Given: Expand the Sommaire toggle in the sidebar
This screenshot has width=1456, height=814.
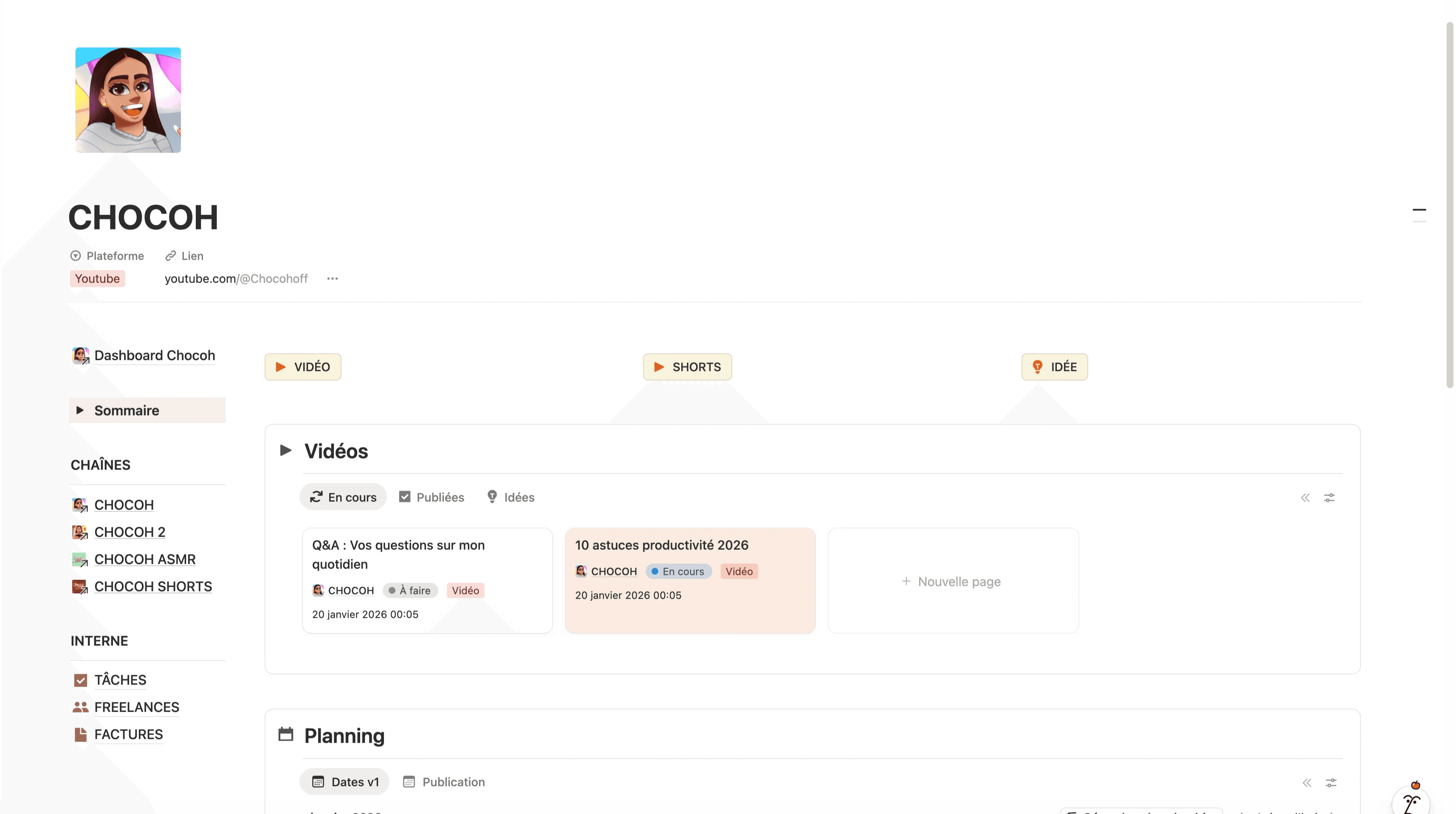Looking at the screenshot, I should pyautogui.click(x=80, y=410).
